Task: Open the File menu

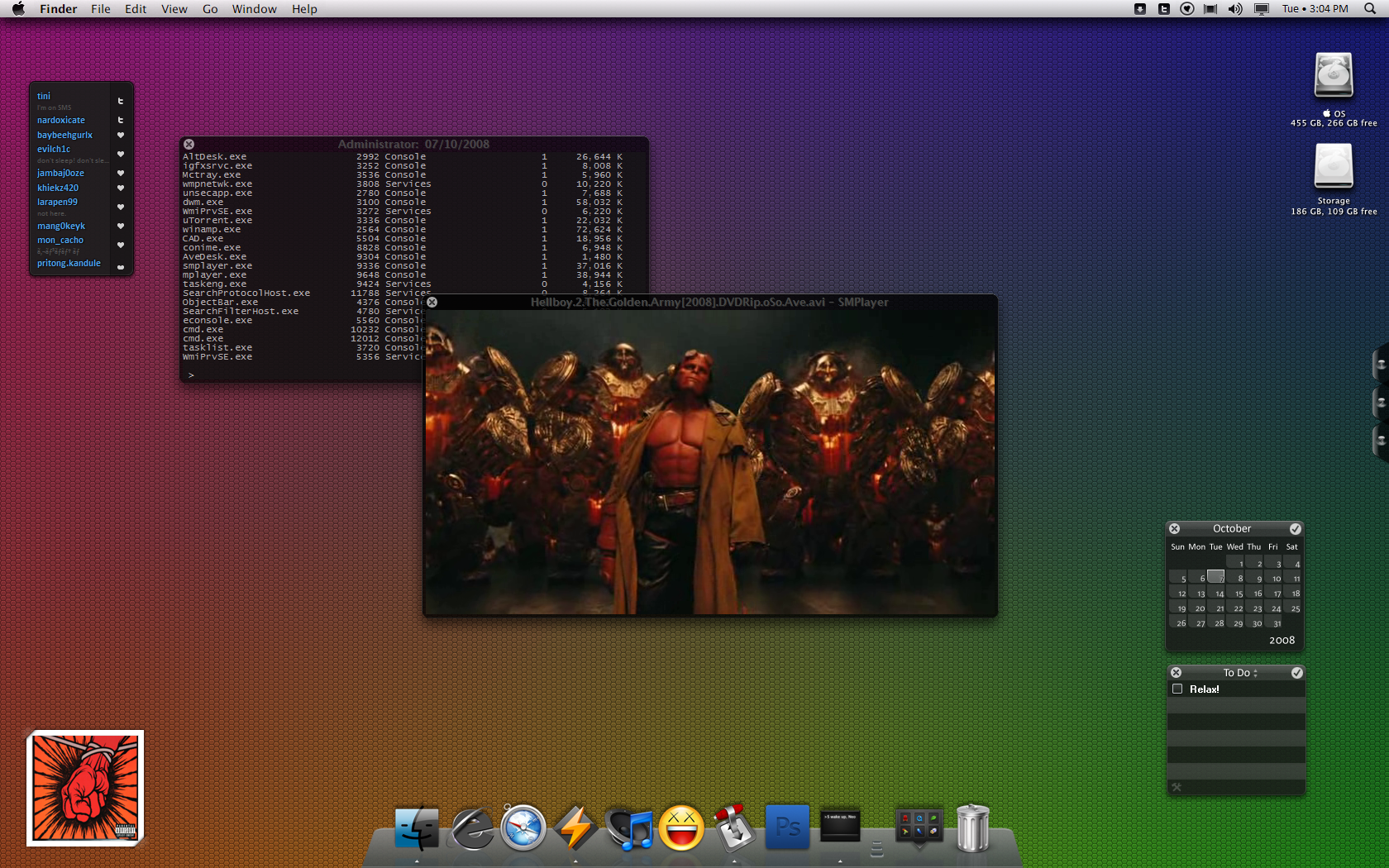Action: pyautogui.click(x=101, y=9)
